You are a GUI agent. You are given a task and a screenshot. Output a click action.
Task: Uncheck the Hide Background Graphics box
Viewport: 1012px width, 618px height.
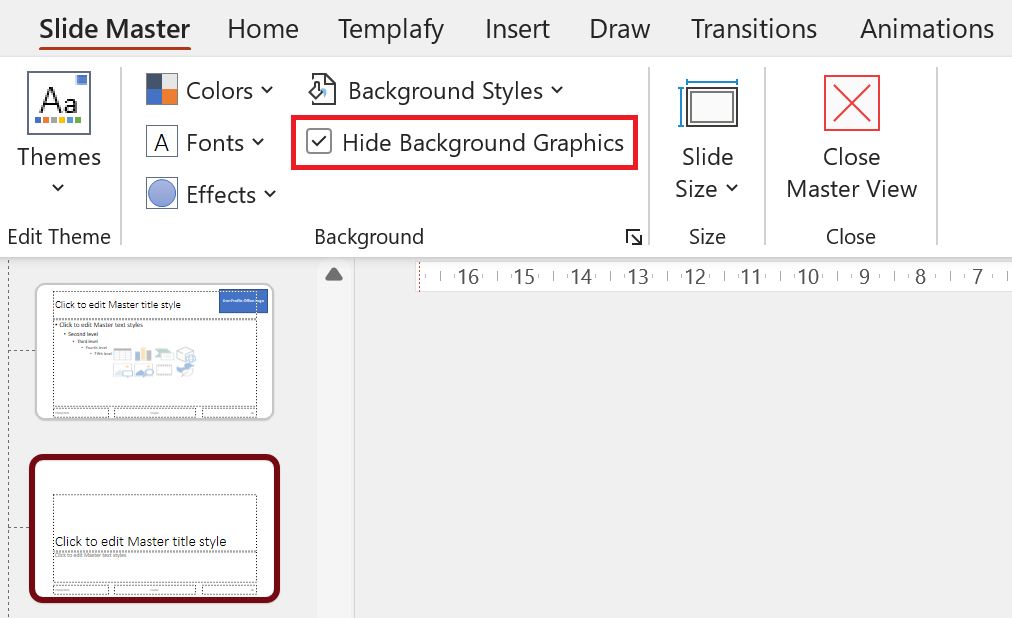320,141
